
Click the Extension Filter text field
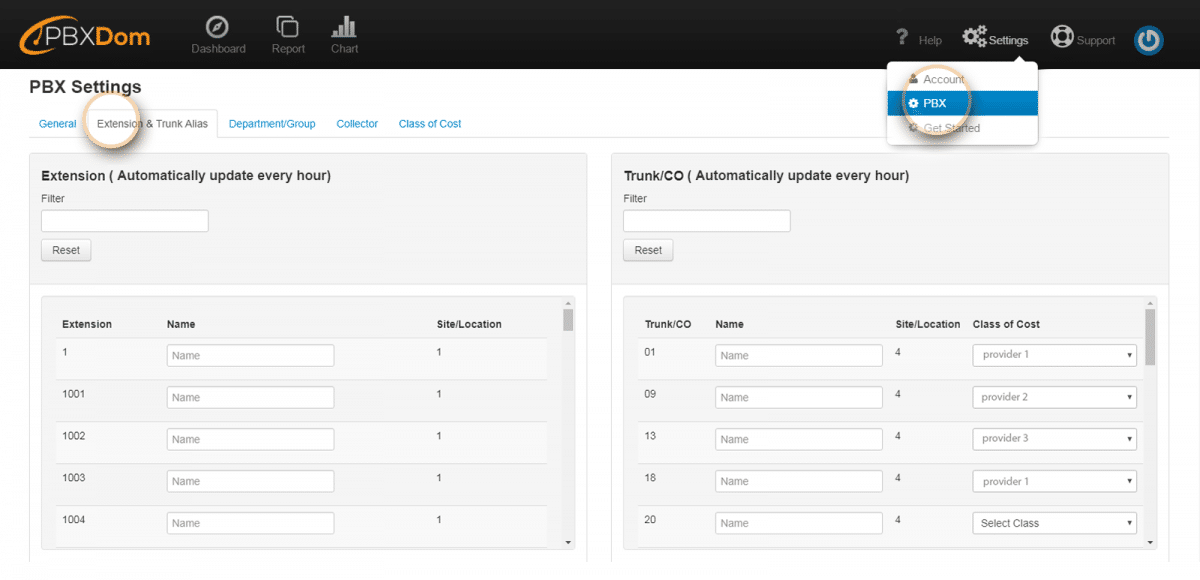(125, 221)
